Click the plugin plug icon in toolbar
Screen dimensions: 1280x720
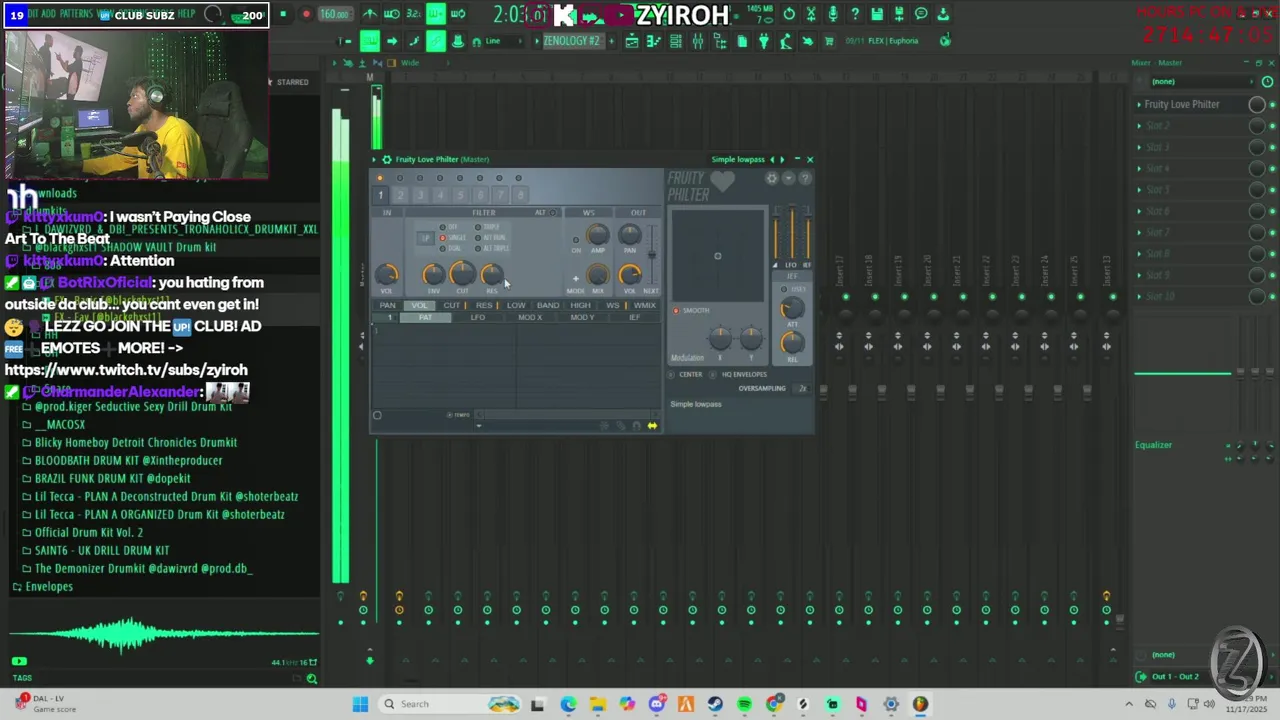tap(763, 41)
